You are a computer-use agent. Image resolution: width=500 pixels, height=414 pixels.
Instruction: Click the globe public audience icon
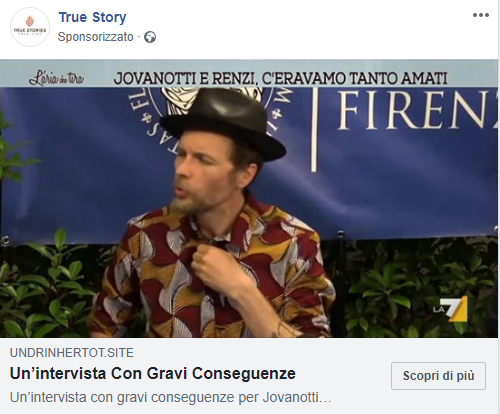point(150,37)
